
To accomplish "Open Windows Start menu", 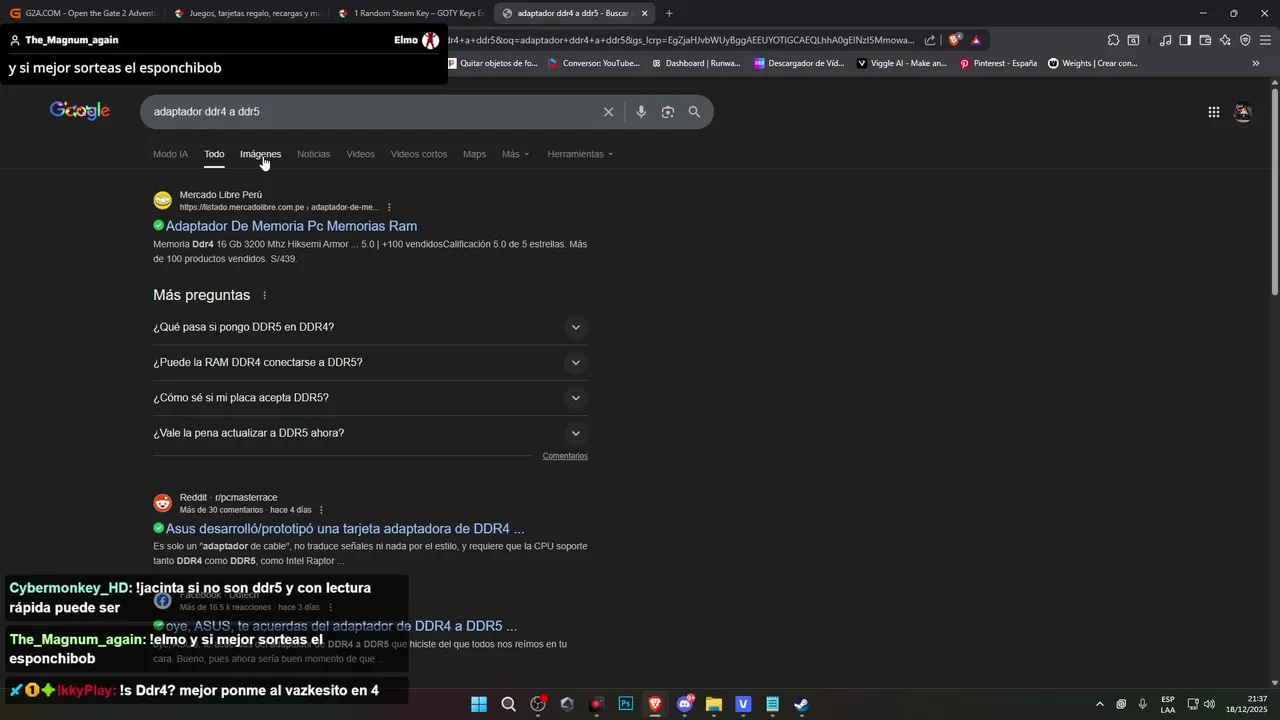I will coord(479,704).
